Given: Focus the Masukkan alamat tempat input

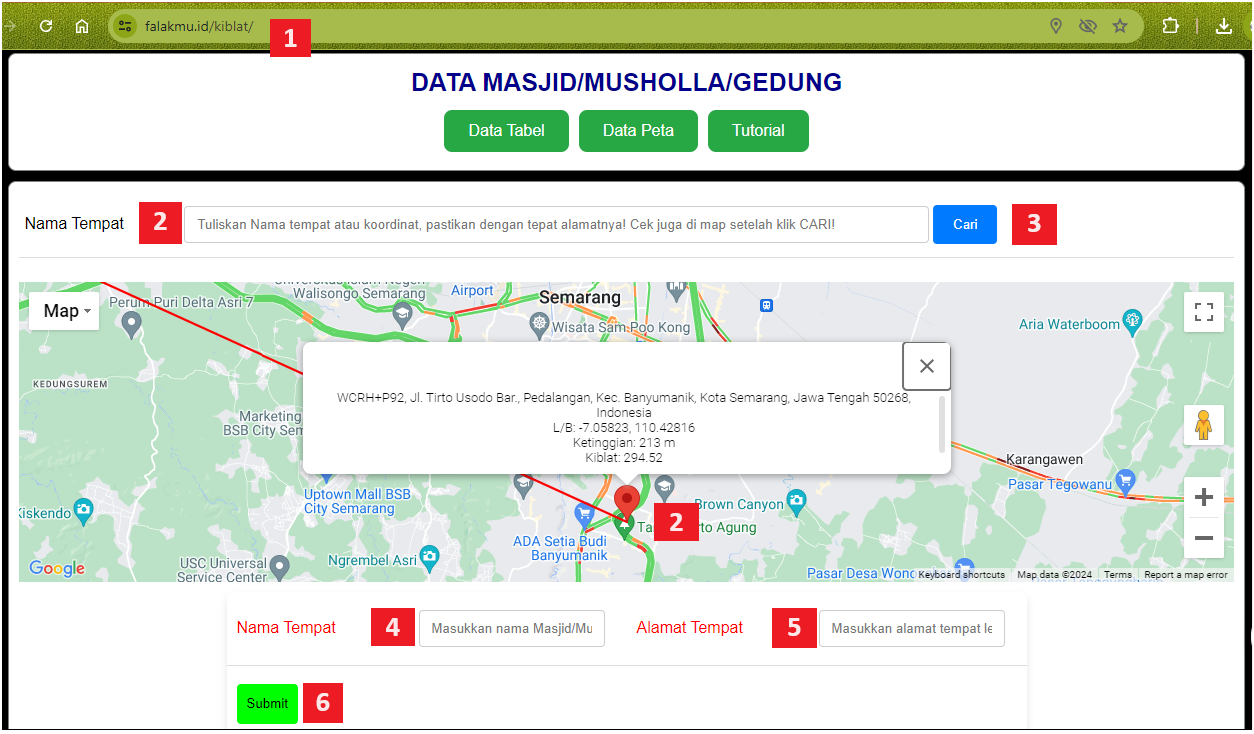Looking at the screenshot, I should [912, 629].
